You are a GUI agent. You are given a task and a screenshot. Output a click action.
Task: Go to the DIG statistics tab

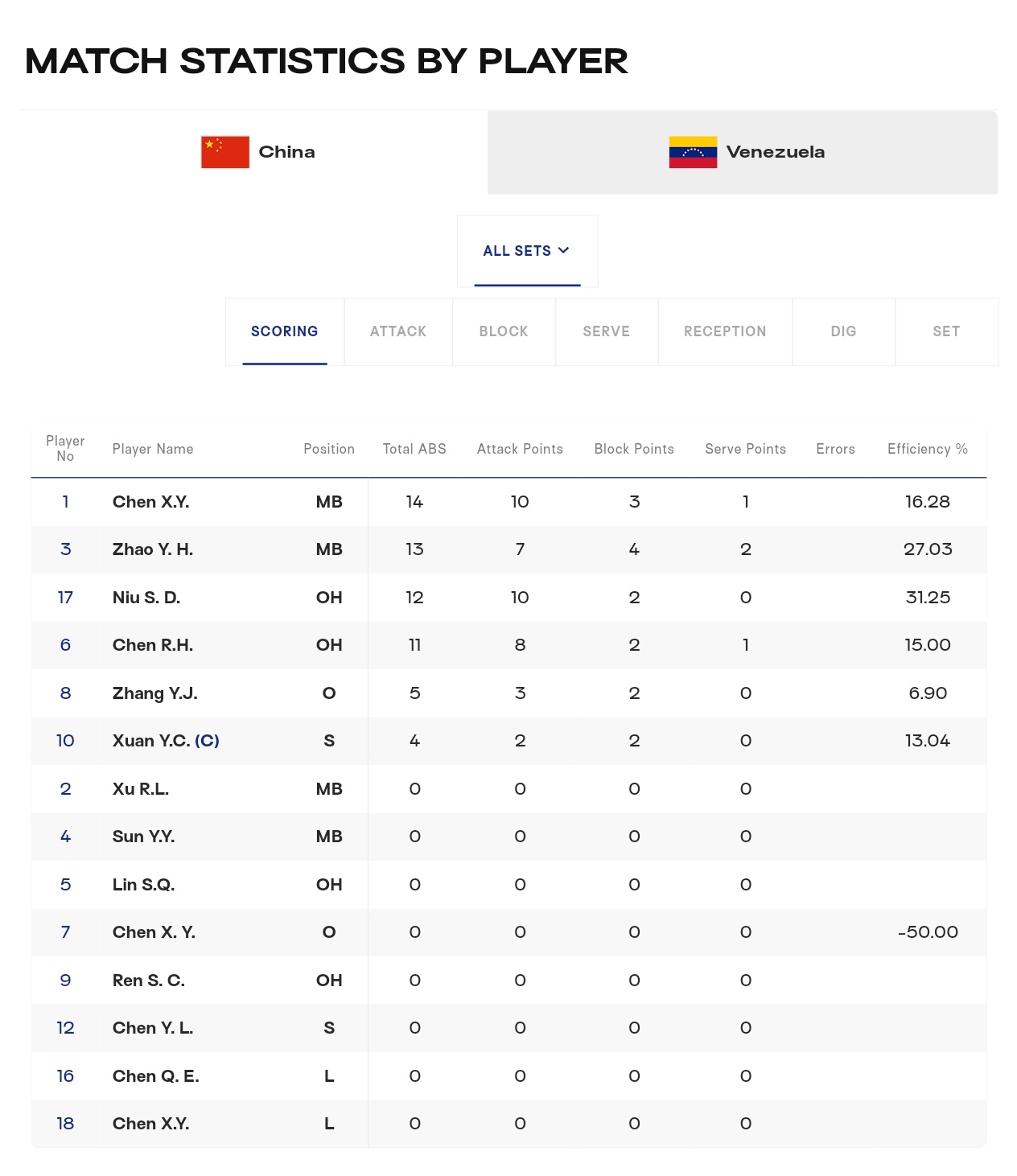coord(843,331)
